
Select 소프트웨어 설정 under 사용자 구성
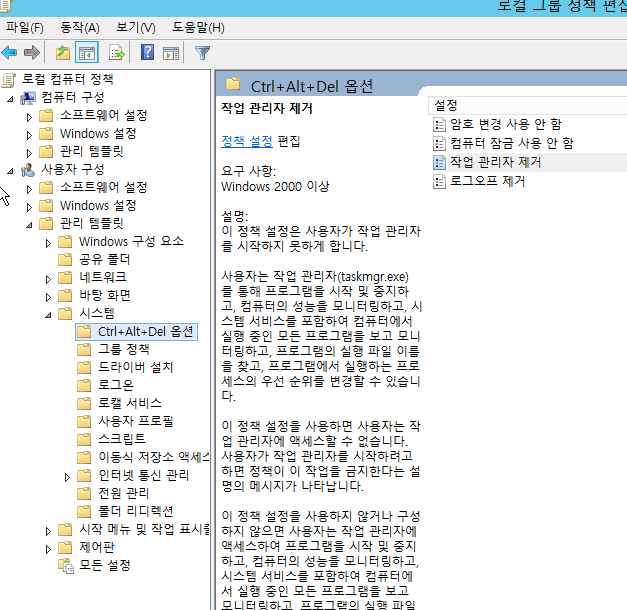(x=104, y=188)
